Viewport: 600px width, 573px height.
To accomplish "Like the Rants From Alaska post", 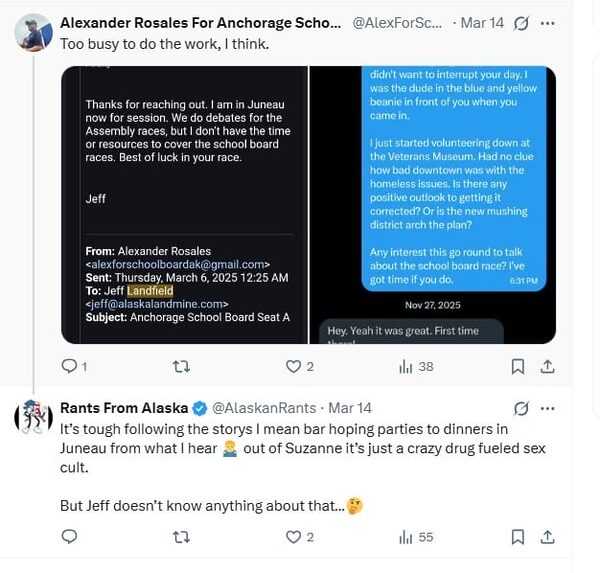I will coord(294,537).
